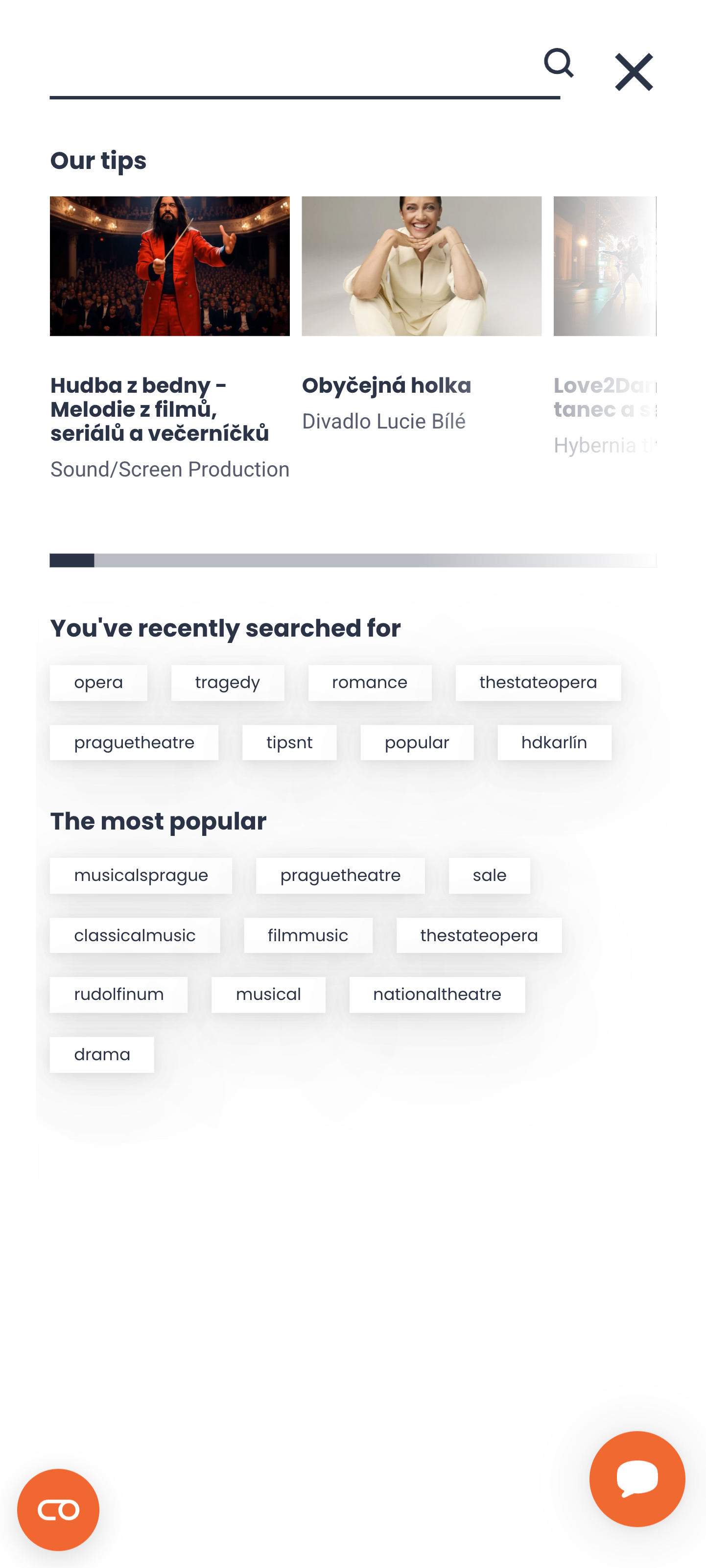Viewport: 706px width, 1568px height.
Task: Select the sale tag under The most popular
Action: coord(489,875)
